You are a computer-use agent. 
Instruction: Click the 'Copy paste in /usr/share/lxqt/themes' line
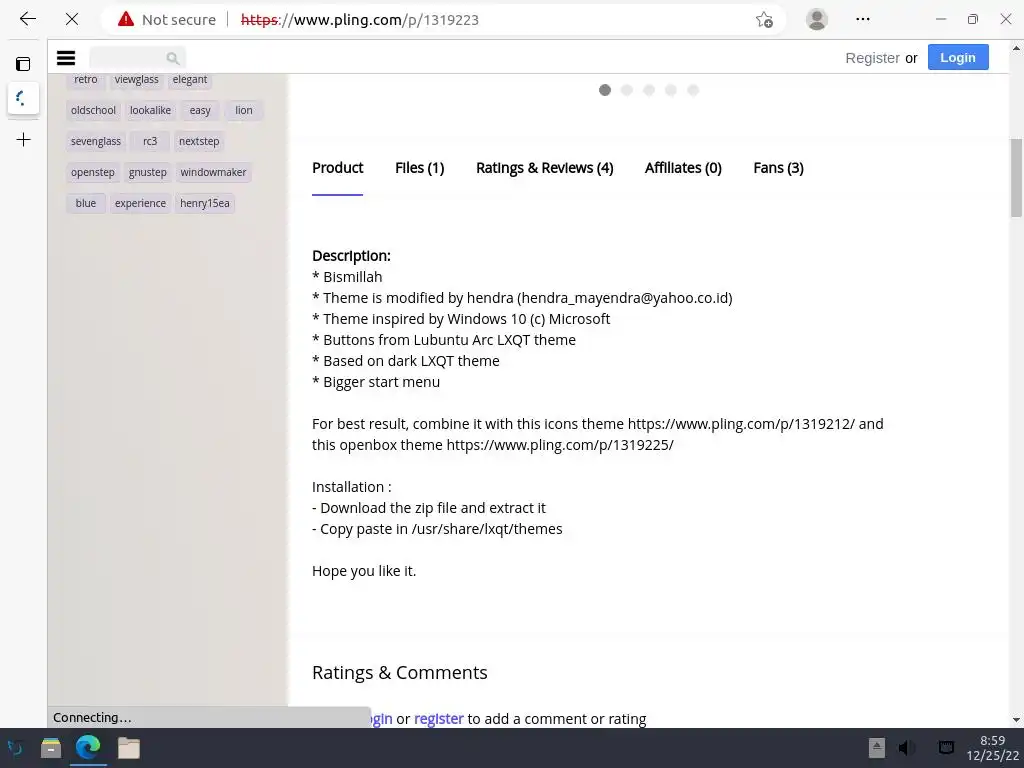pyautogui.click(x=437, y=529)
